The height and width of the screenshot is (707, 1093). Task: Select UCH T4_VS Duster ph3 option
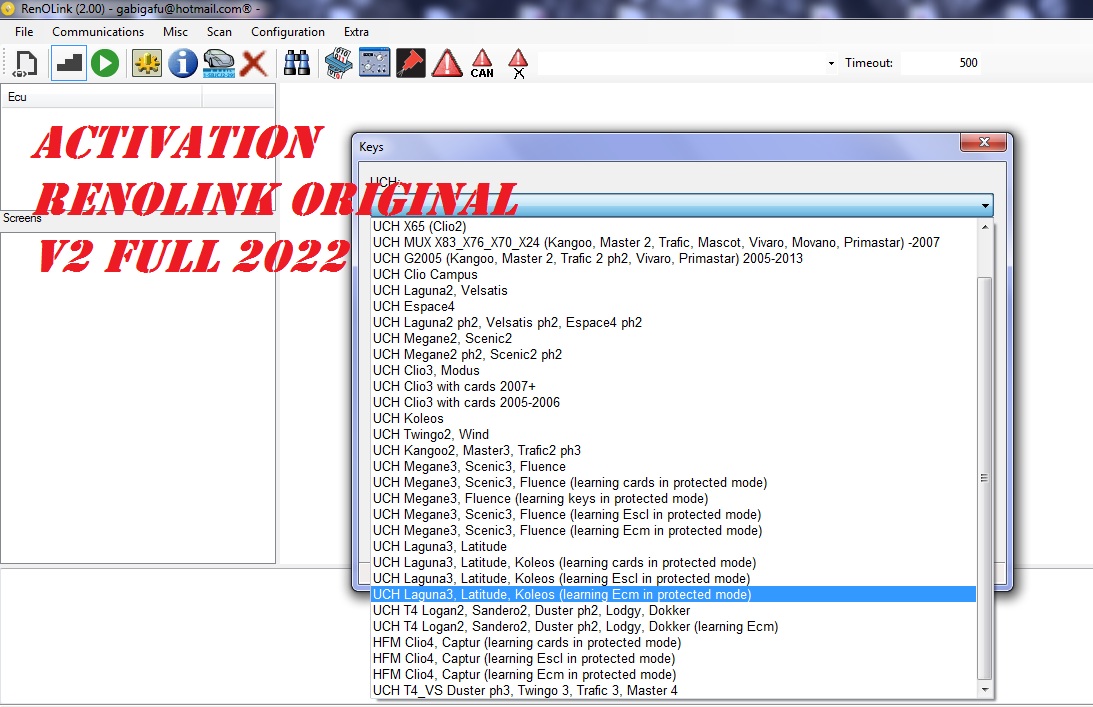tap(673, 691)
